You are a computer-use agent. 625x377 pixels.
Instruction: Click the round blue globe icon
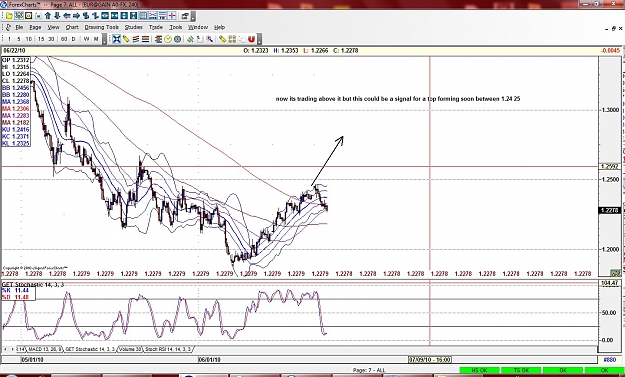pos(177,39)
